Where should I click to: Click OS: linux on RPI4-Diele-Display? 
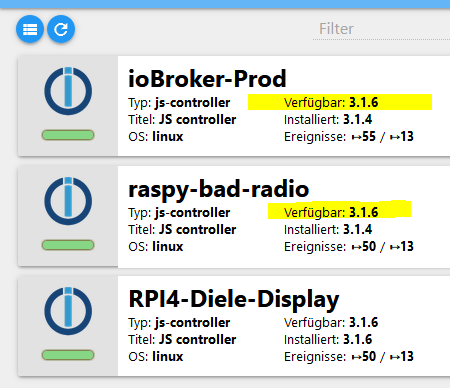click(156, 356)
